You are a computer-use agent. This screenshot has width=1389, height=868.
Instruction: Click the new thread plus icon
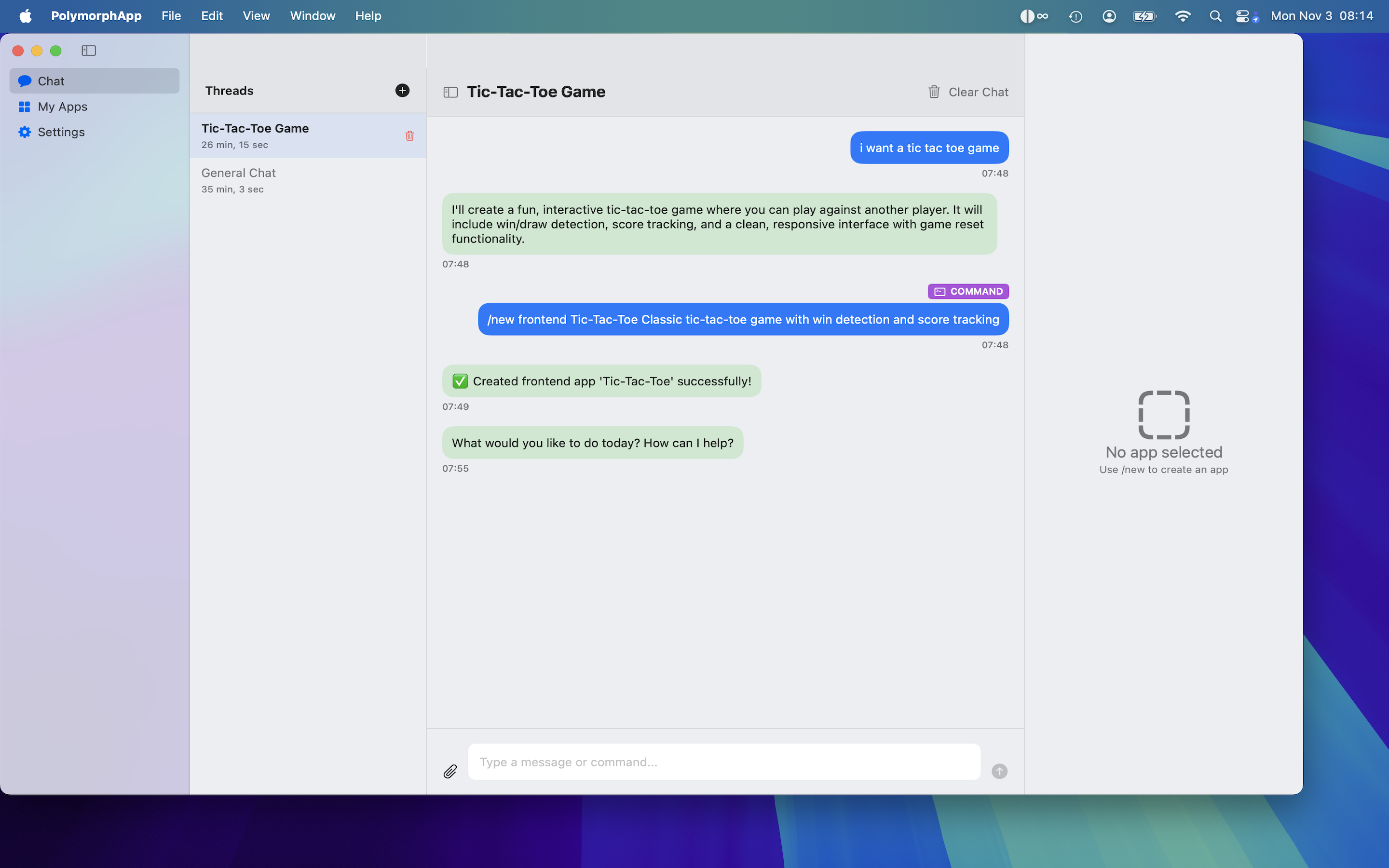(x=402, y=91)
